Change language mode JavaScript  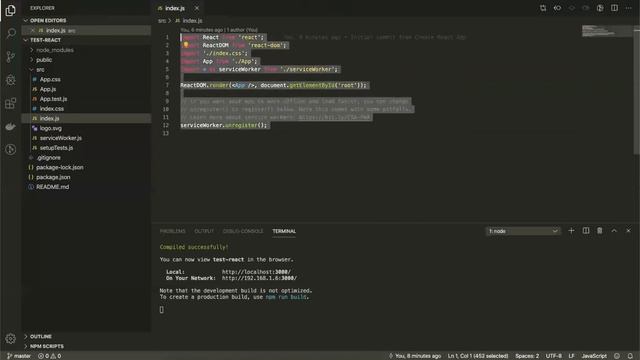coord(594,356)
